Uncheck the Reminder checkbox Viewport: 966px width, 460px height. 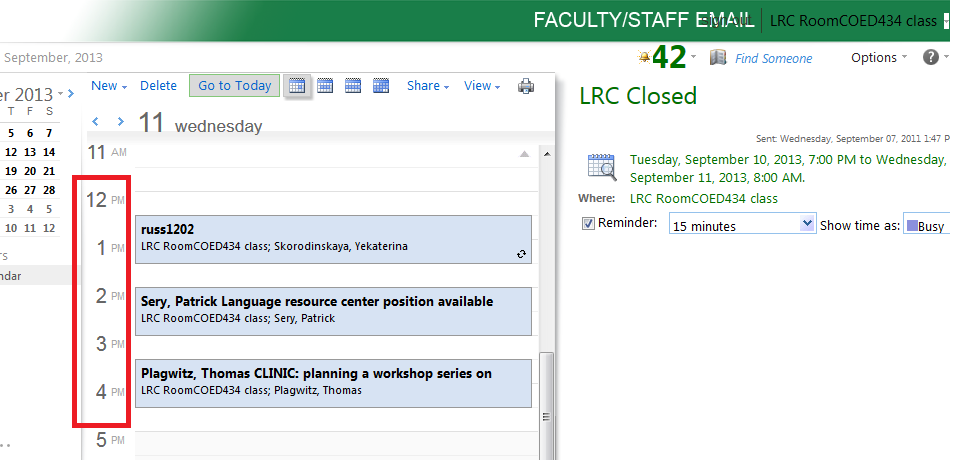pos(588,223)
